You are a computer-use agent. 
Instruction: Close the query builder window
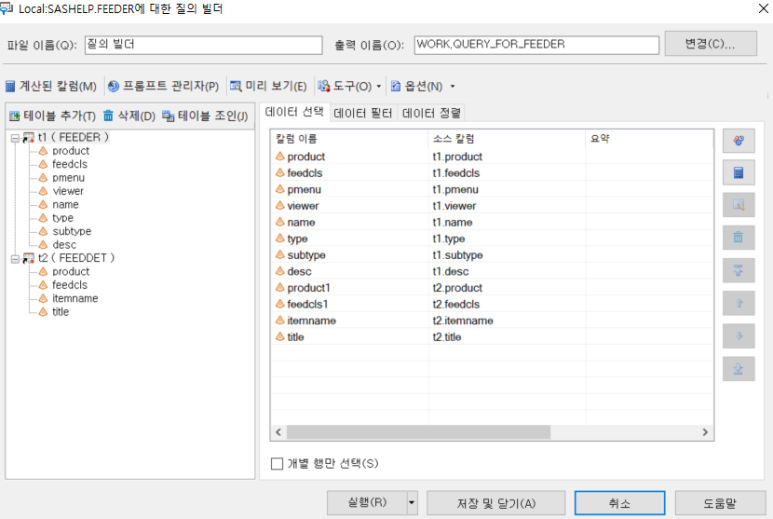(763, 8)
